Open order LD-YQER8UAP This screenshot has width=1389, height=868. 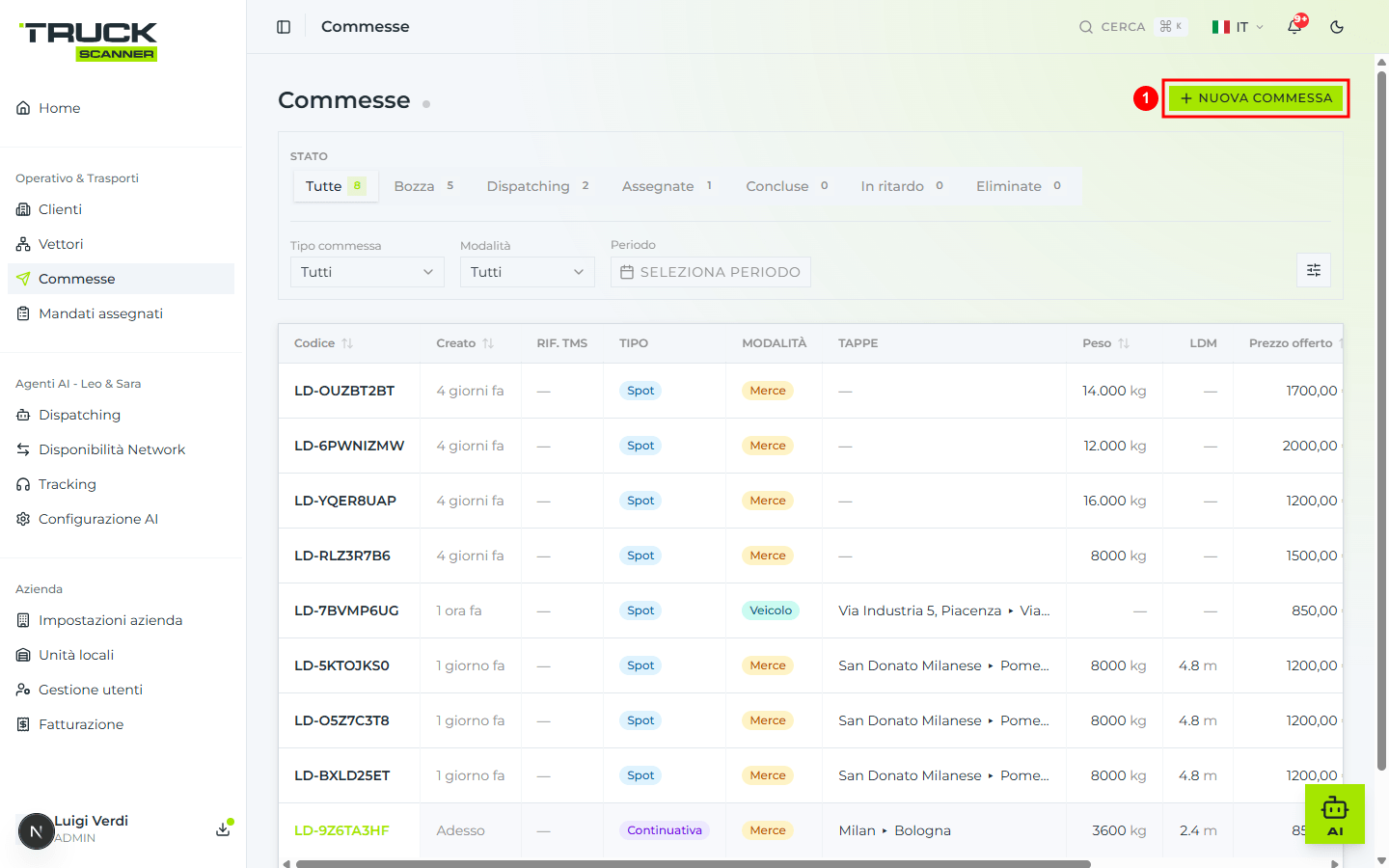tap(345, 501)
